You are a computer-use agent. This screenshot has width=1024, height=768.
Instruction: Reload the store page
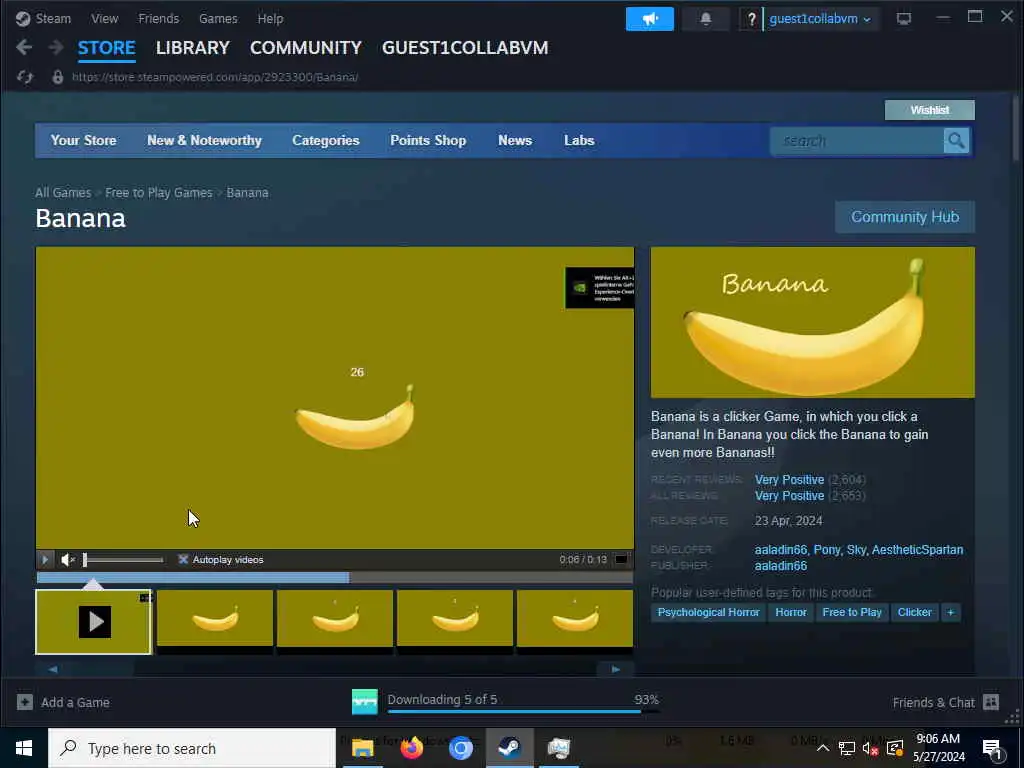click(x=25, y=77)
